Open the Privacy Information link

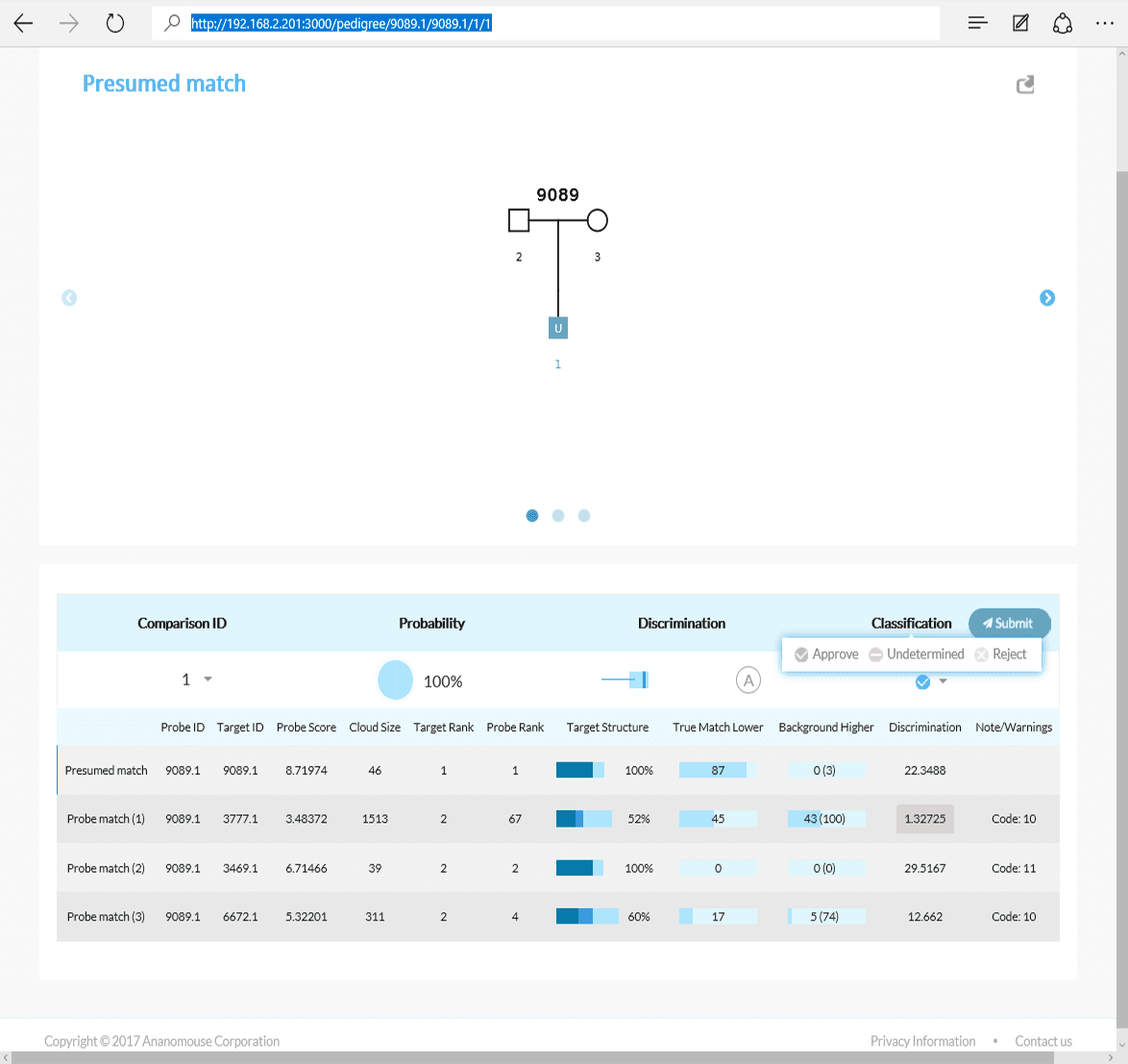click(x=923, y=1041)
